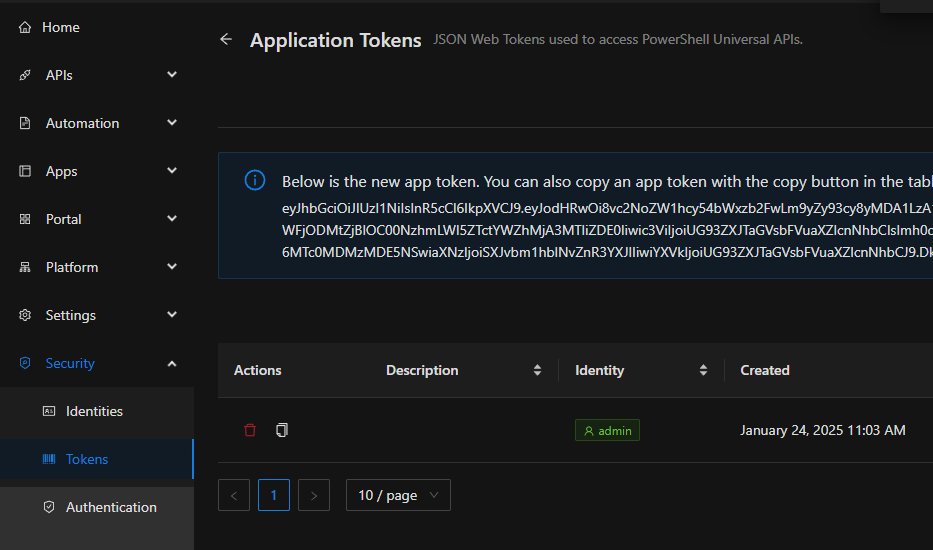
Task: Open the Identities menu item
Action: pyautogui.click(x=94, y=411)
